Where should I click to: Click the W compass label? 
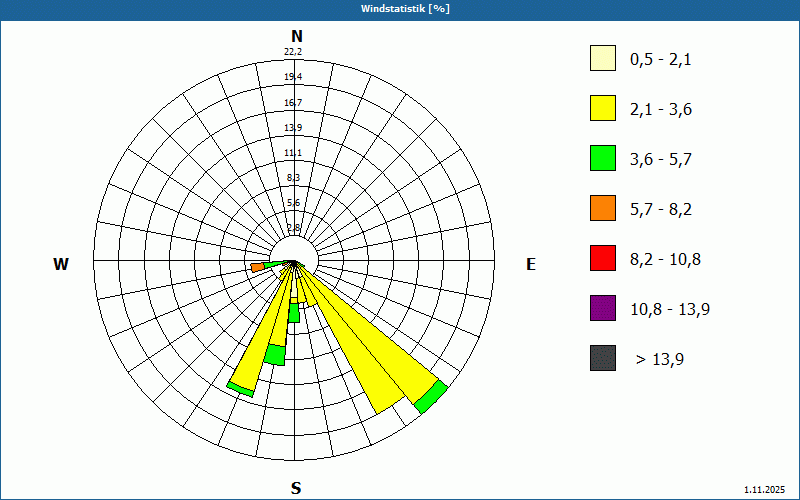coord(61,264)
